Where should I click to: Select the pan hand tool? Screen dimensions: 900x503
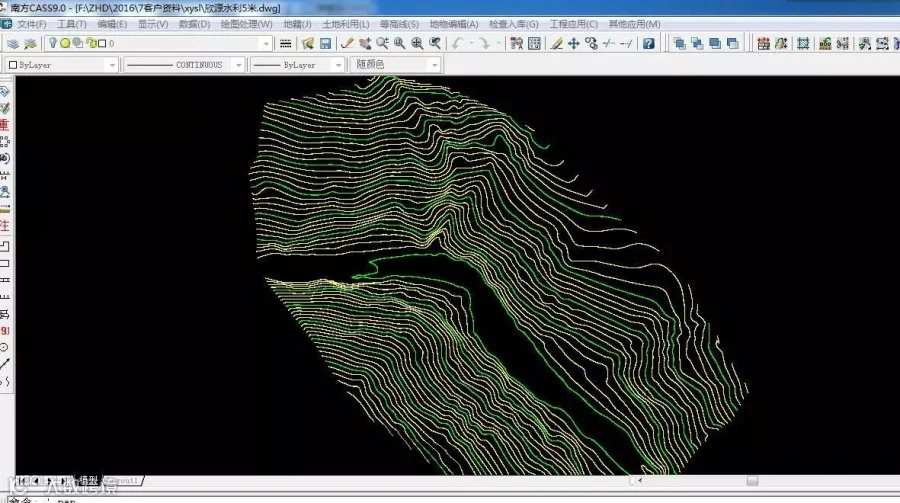point(364,44)
